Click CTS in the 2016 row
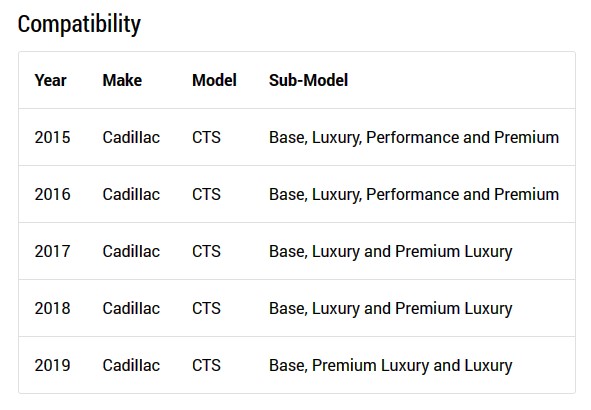Screen dimensions: 591x410 206,194
